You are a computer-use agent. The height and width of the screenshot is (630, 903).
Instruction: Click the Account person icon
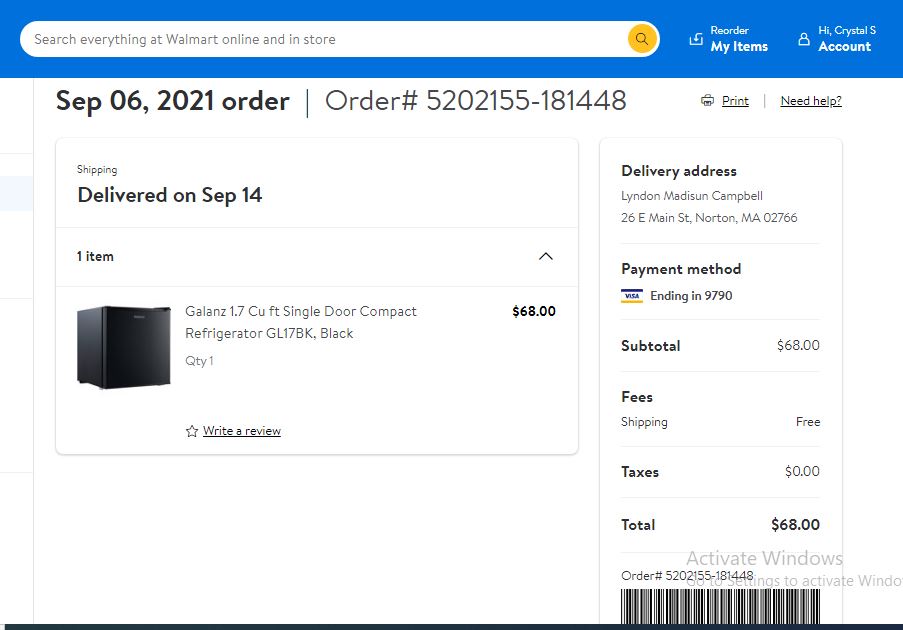coord(804,39)
